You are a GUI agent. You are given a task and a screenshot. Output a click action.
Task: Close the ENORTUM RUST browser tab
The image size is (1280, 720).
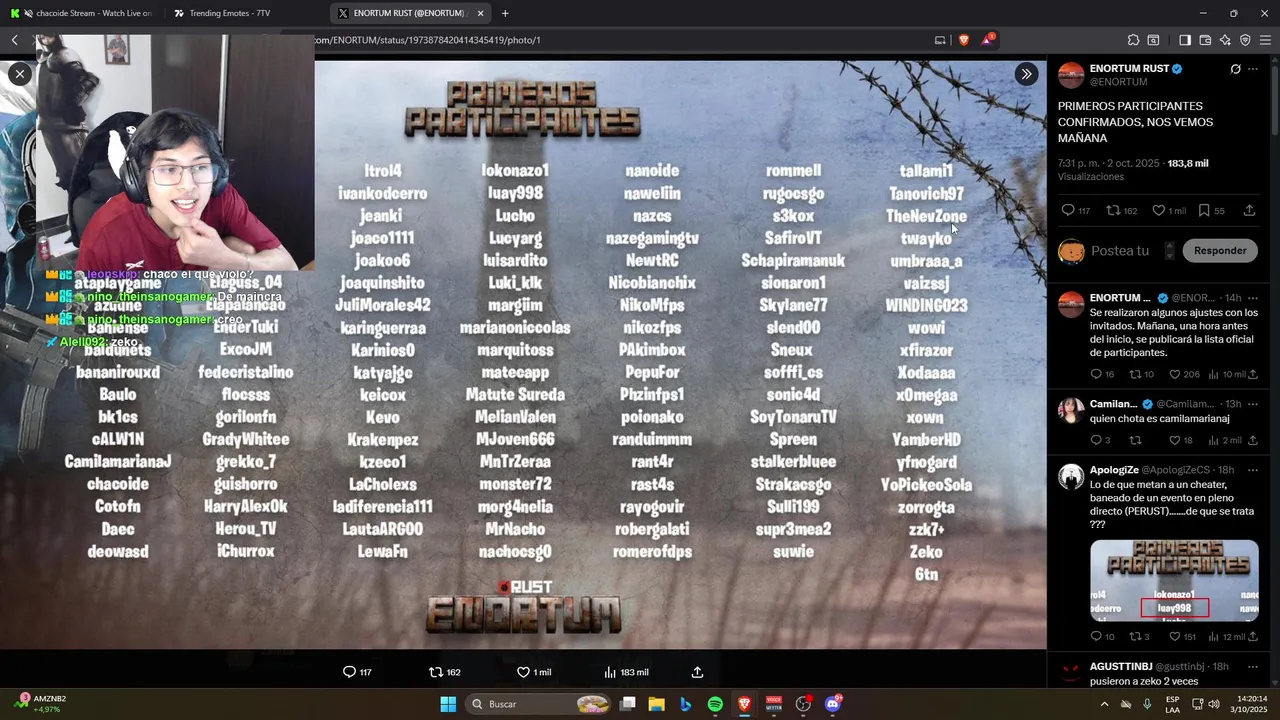click(480, 13)
